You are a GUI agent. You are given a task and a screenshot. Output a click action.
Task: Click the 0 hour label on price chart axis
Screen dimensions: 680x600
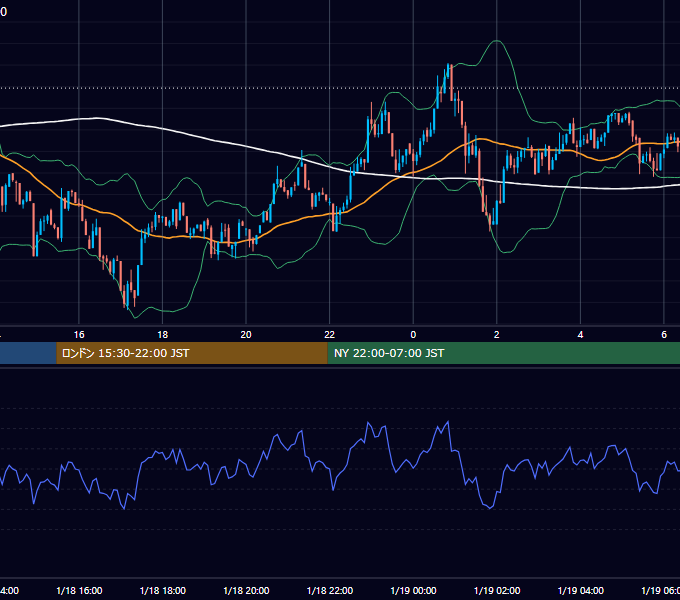pyautogui.click(x=413, y=335)
